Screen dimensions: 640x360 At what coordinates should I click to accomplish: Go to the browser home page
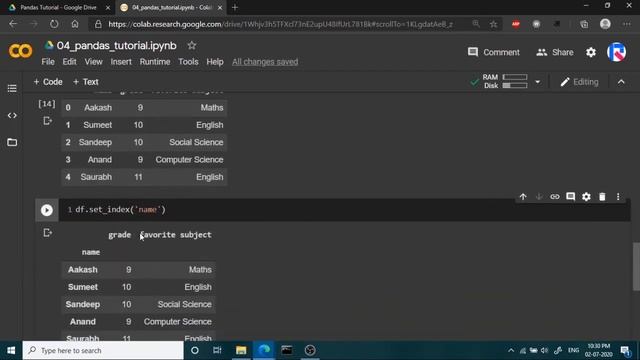click(75, 24)
